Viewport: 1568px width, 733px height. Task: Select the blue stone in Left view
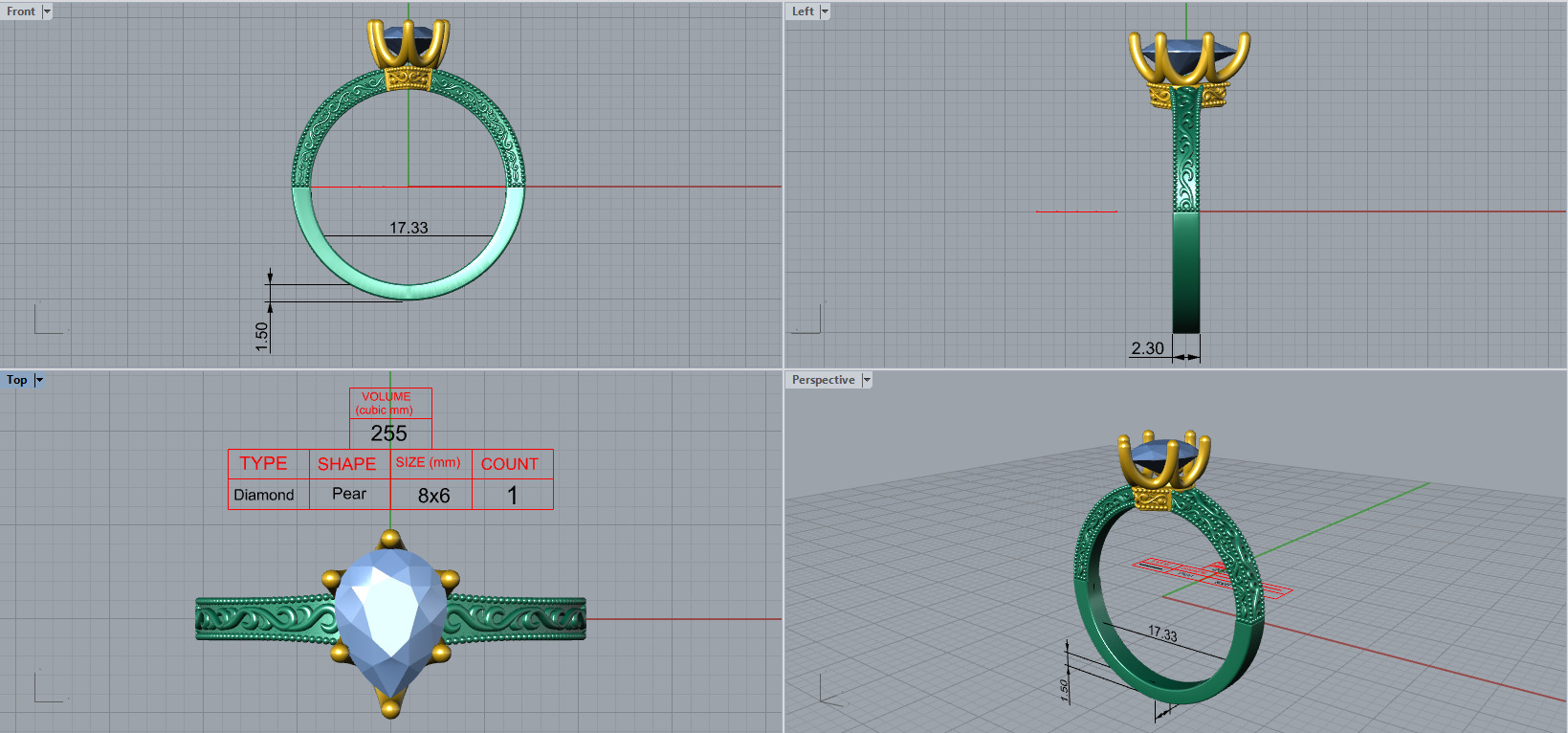coord(1187,57)
